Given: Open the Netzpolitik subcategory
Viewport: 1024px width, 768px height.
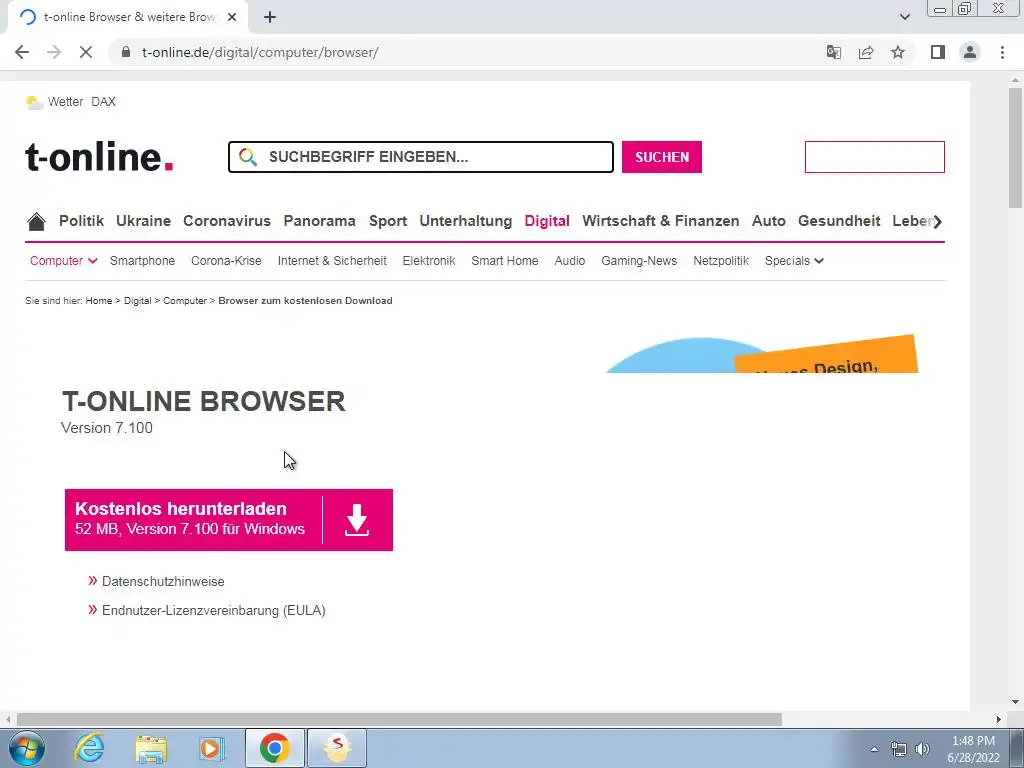Looking at the screenshot, I should pyautogui.click(x=721, y=261).
